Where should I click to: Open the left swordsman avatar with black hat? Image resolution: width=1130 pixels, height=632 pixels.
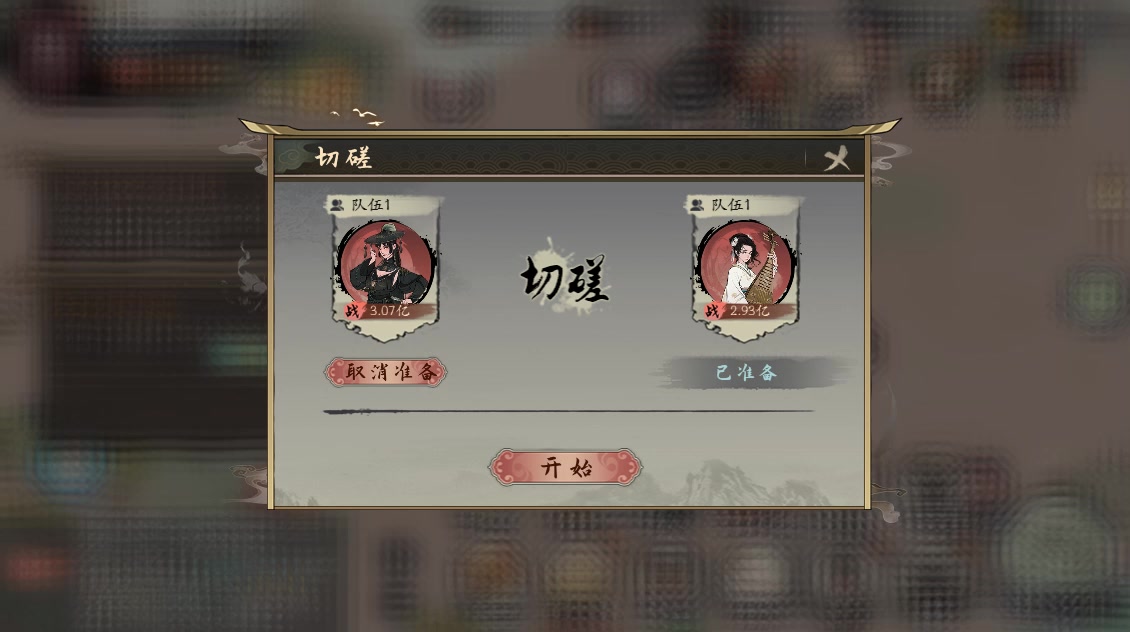pyautogui.click(x=386, y=263)
